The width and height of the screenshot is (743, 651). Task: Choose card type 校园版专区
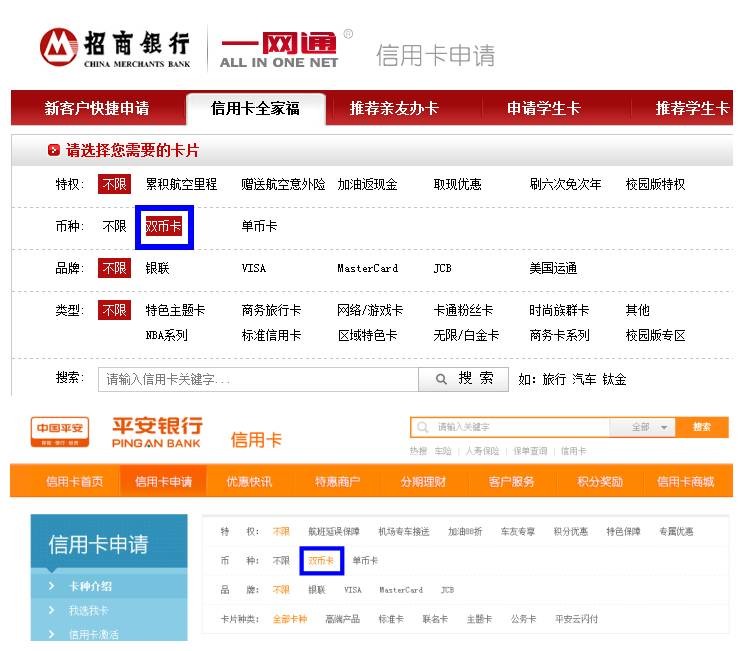click(x=655, y=335)
